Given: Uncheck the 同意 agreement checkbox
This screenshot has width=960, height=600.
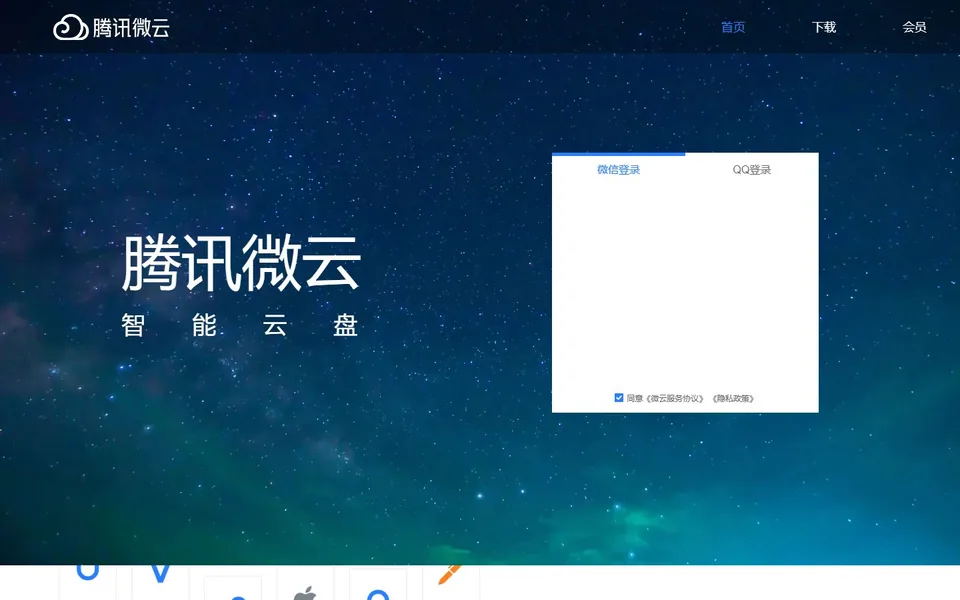Looking at the screenshot, I should coord(618,398).
